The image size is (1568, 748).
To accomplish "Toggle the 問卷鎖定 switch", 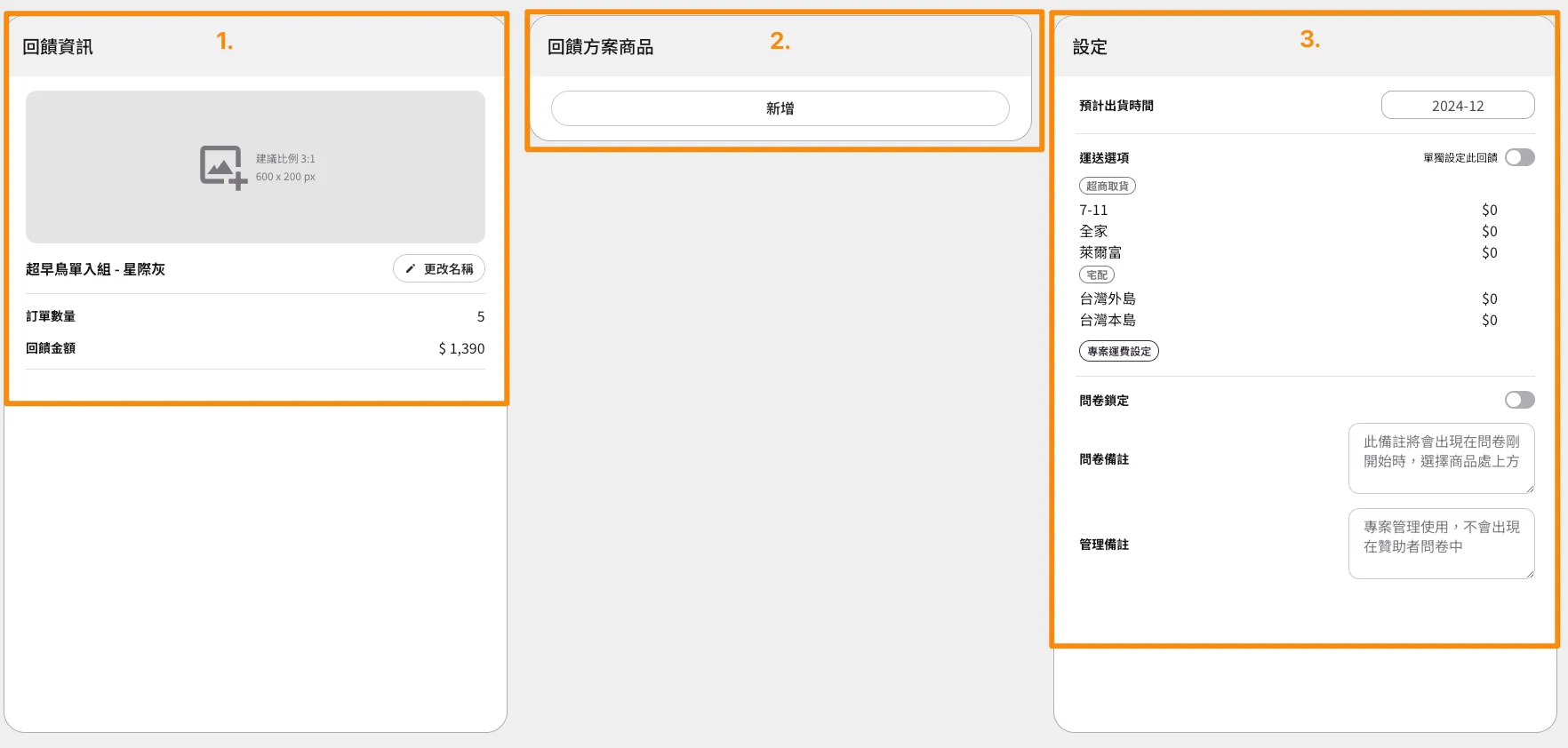I will coord(1519,401).
